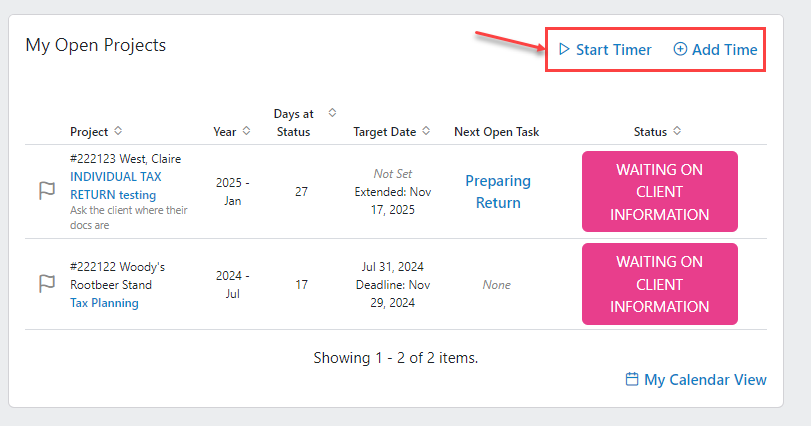This screenshot has width=811, height=426.
Task: Open My Calendar View link
Action: (x=705, y=379)
